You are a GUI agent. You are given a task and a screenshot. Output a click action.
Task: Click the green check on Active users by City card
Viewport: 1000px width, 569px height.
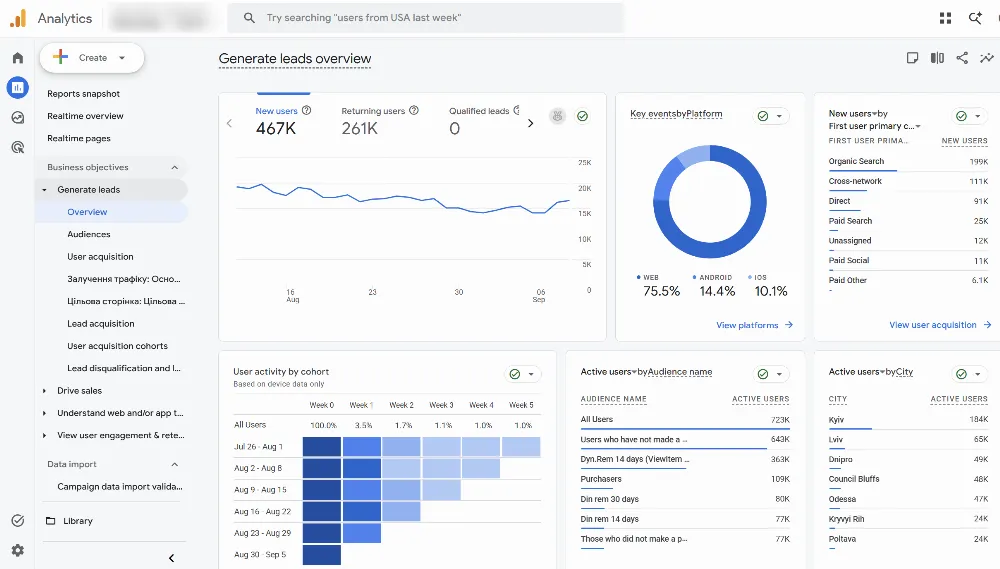coord(961,374)
